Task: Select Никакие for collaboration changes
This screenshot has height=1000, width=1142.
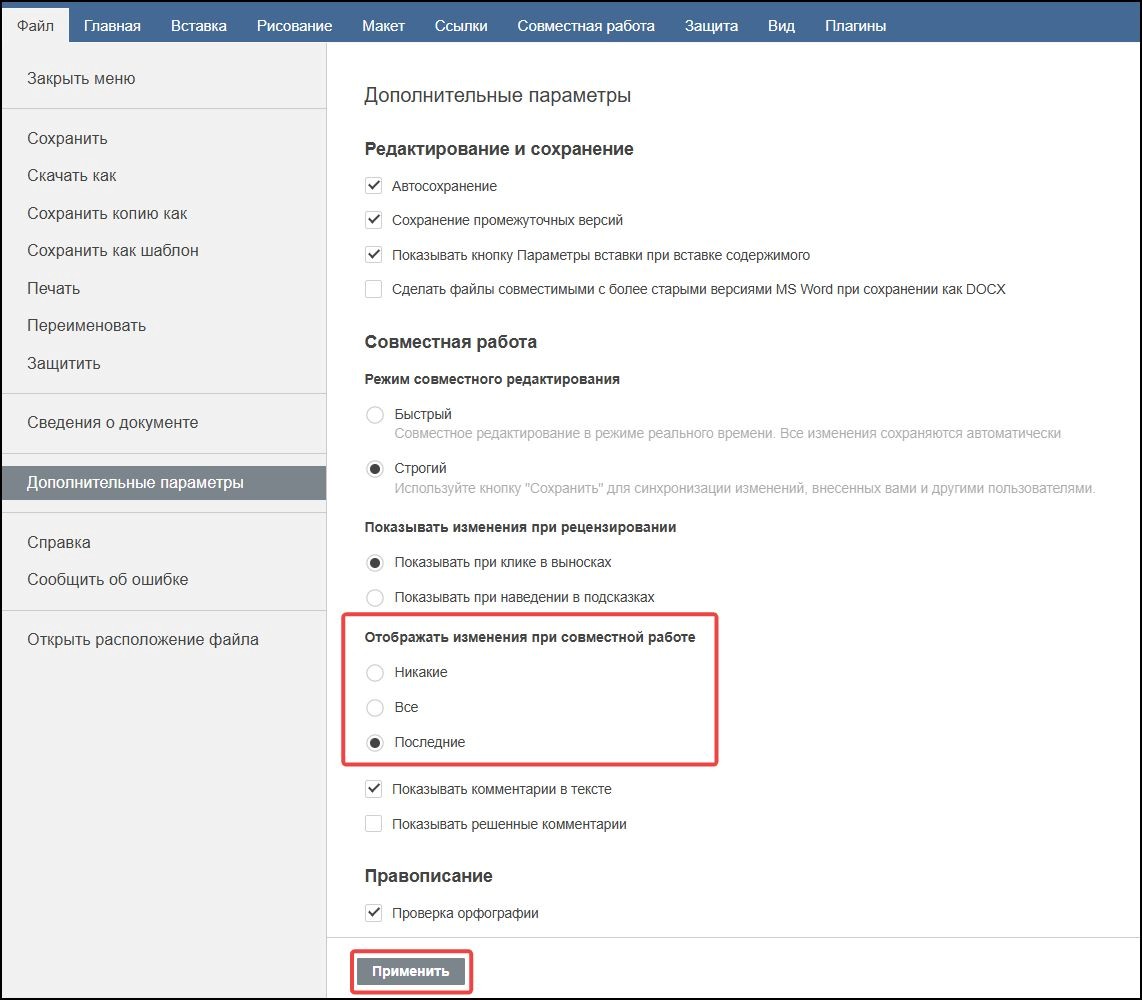Action: [x=375, y=673]
